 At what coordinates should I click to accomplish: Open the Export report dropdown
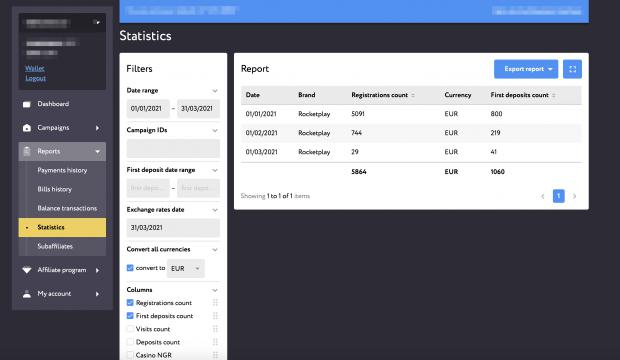pyautogui.click(x=526, y=69)
